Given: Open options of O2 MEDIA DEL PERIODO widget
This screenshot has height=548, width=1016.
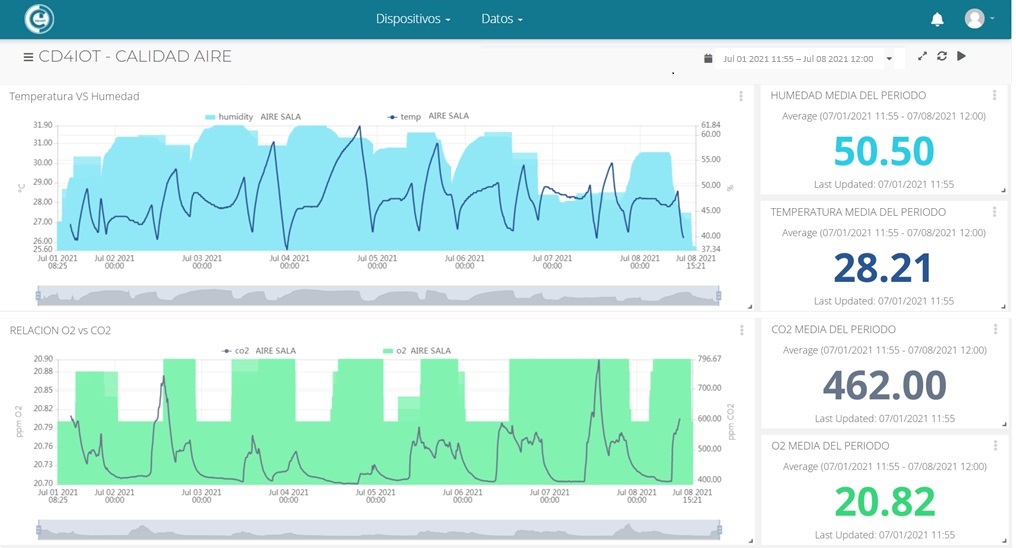Looking at the screenshot, I should (995, 446).
